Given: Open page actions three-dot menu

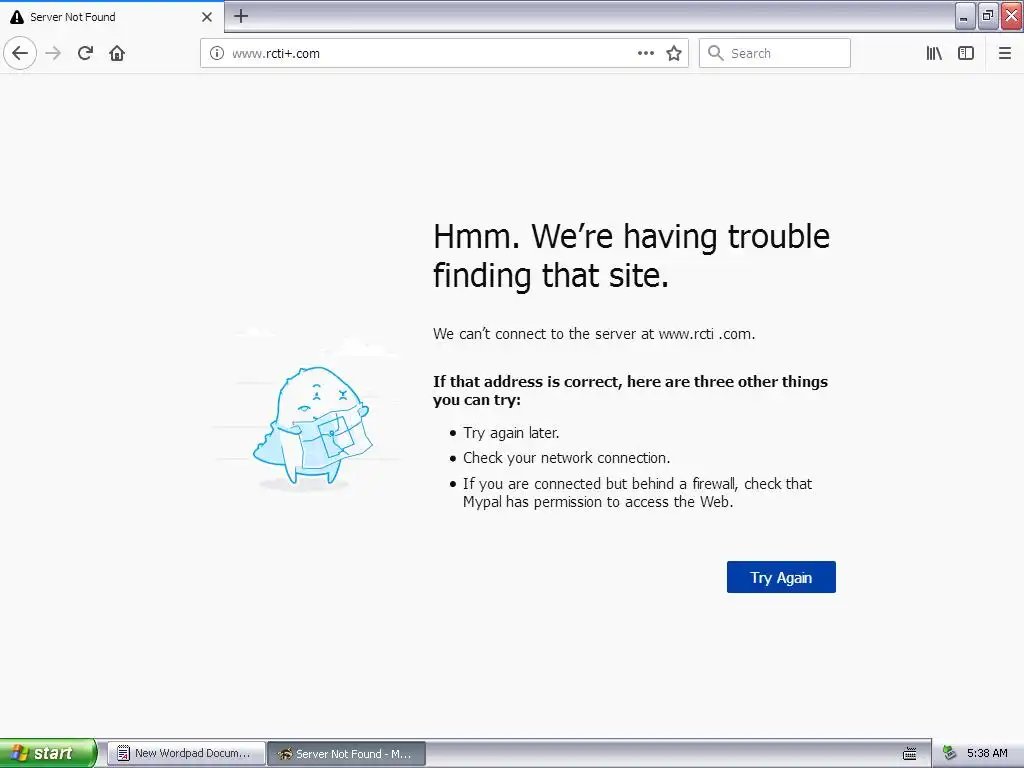Looking at the screenshot, I should (x=645, y=53).
